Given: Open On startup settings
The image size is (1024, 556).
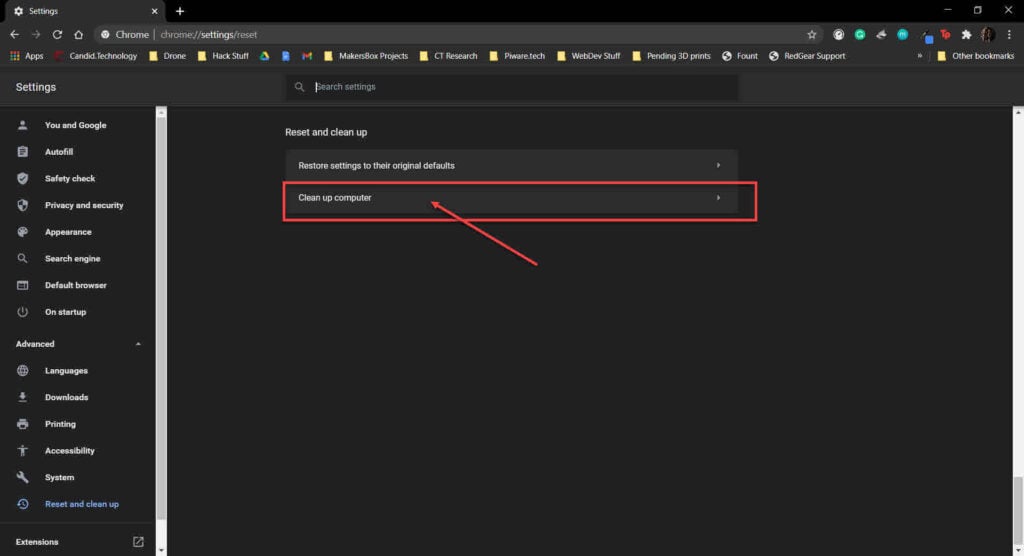Looking at the screenshot, I should click(x=65, y=312).
